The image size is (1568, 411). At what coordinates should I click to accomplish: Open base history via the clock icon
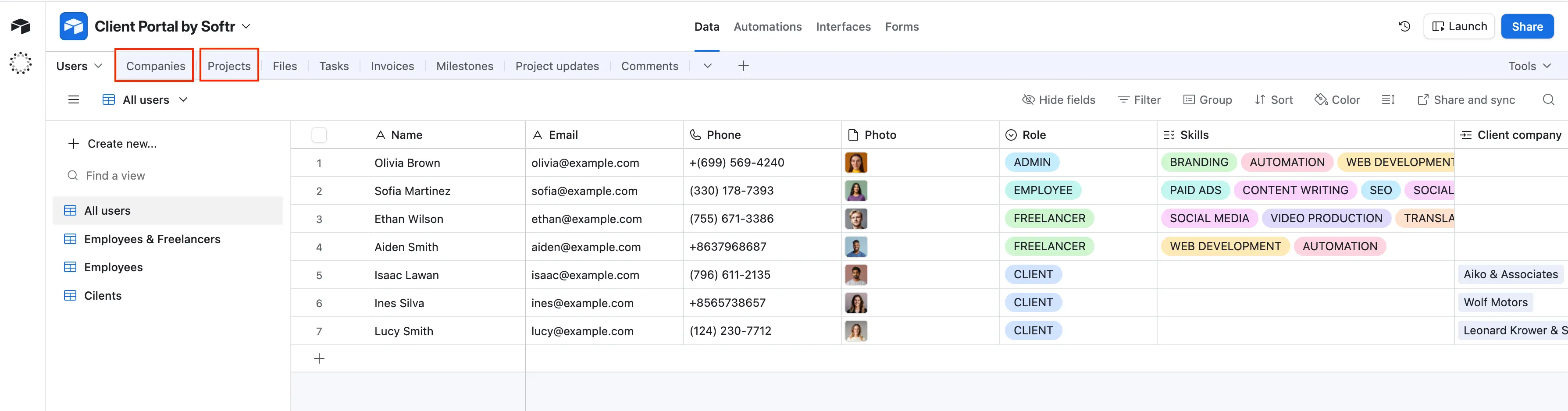click(1404, 26)
